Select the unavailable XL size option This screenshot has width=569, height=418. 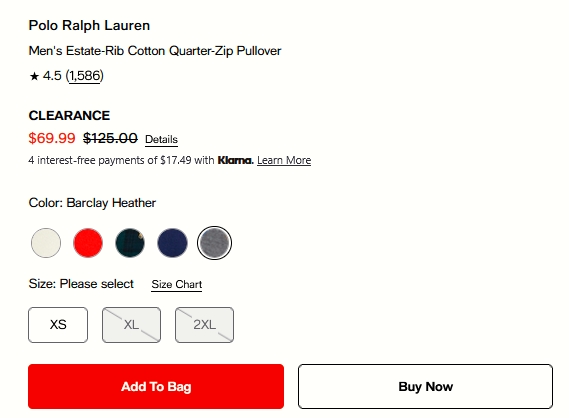tap(131, 325)
